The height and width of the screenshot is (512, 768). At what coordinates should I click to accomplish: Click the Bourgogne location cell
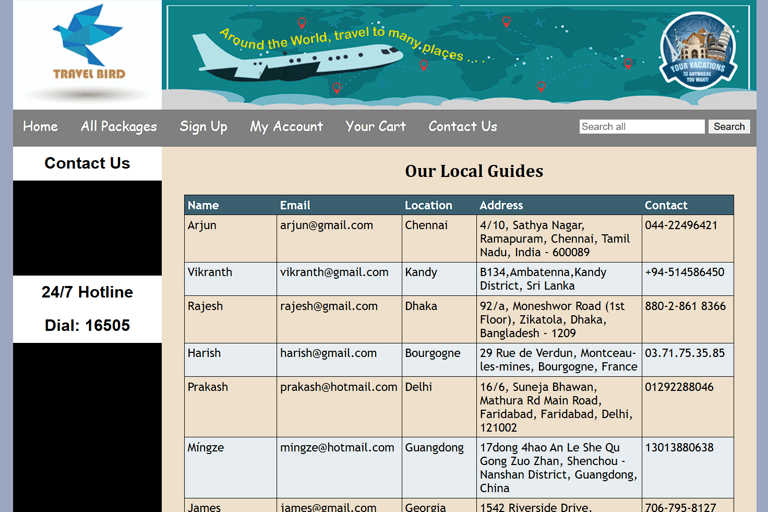coord(439,360)
